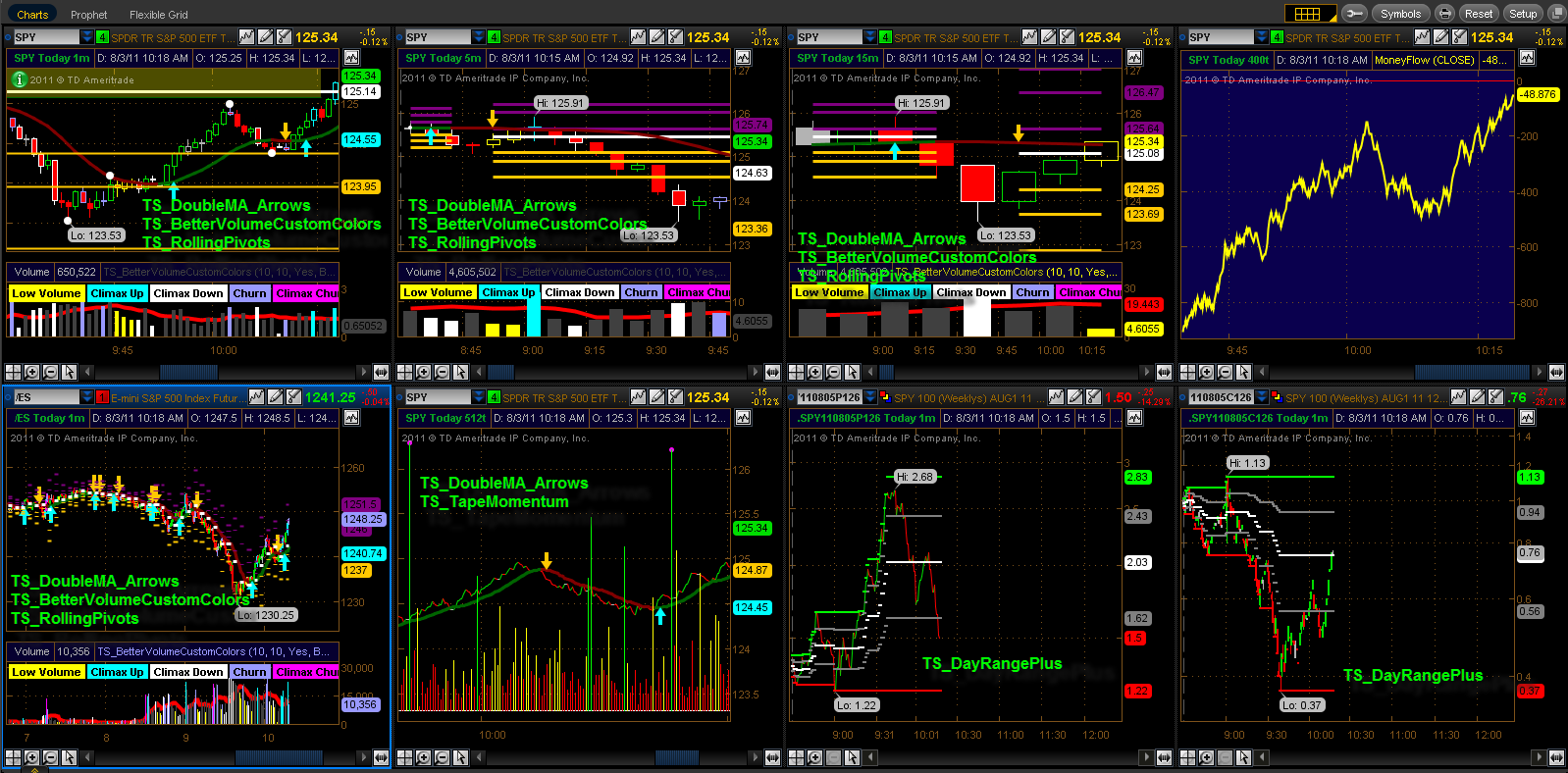Viewport: 1568px width, 773px height.
Task: Toggle crosshair cursor in the 110805P126 chart
Action: click(x=796, y=757)
